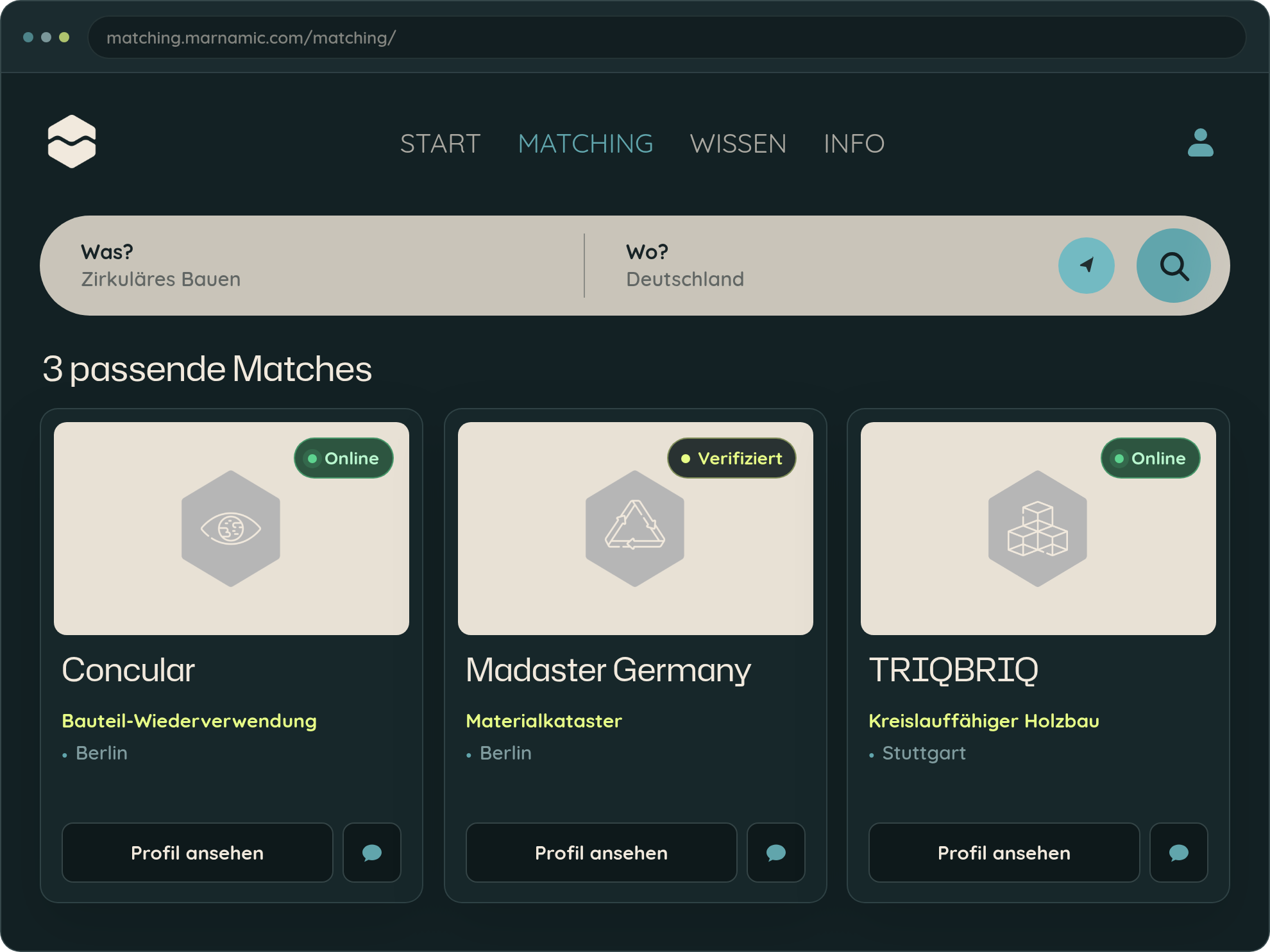Click cubes hexagon icon on TRIQBRIQ card

click(x=1038, y=529)
